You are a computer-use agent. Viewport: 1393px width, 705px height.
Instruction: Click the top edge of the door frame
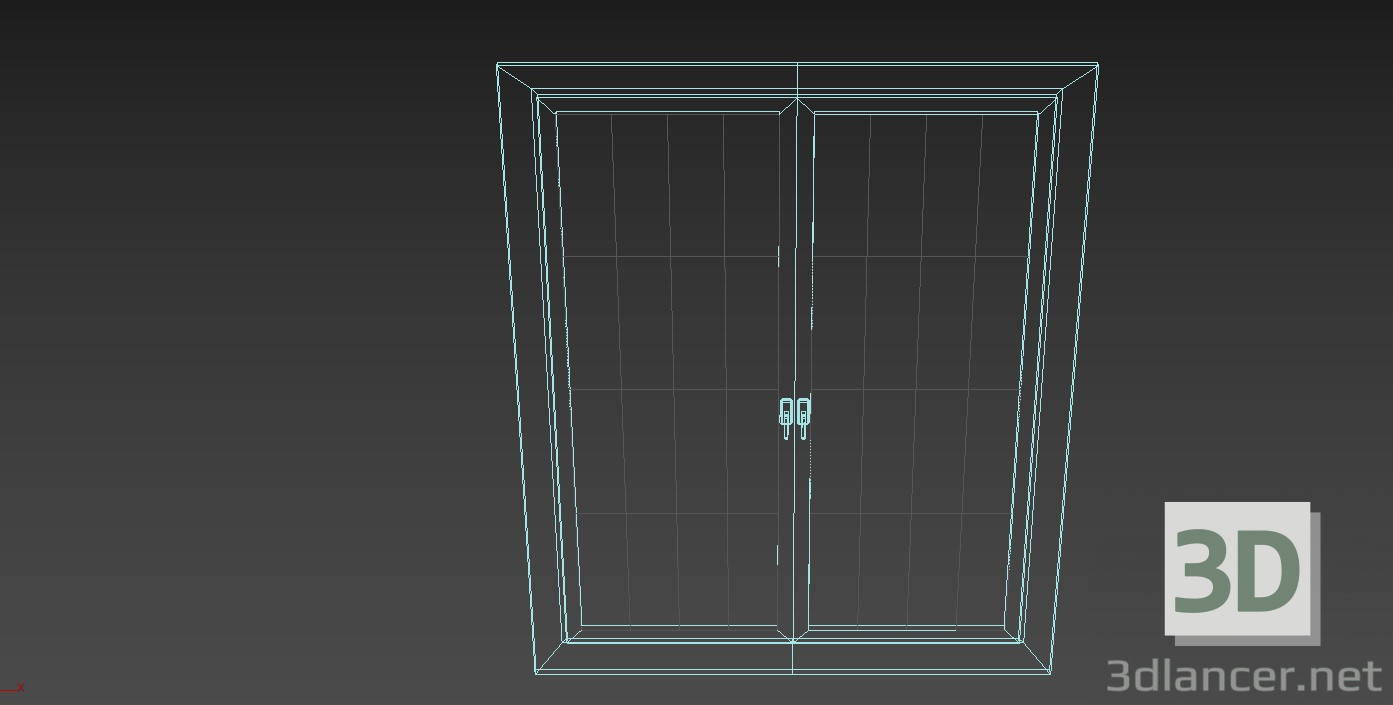click(x=795, y=65)
